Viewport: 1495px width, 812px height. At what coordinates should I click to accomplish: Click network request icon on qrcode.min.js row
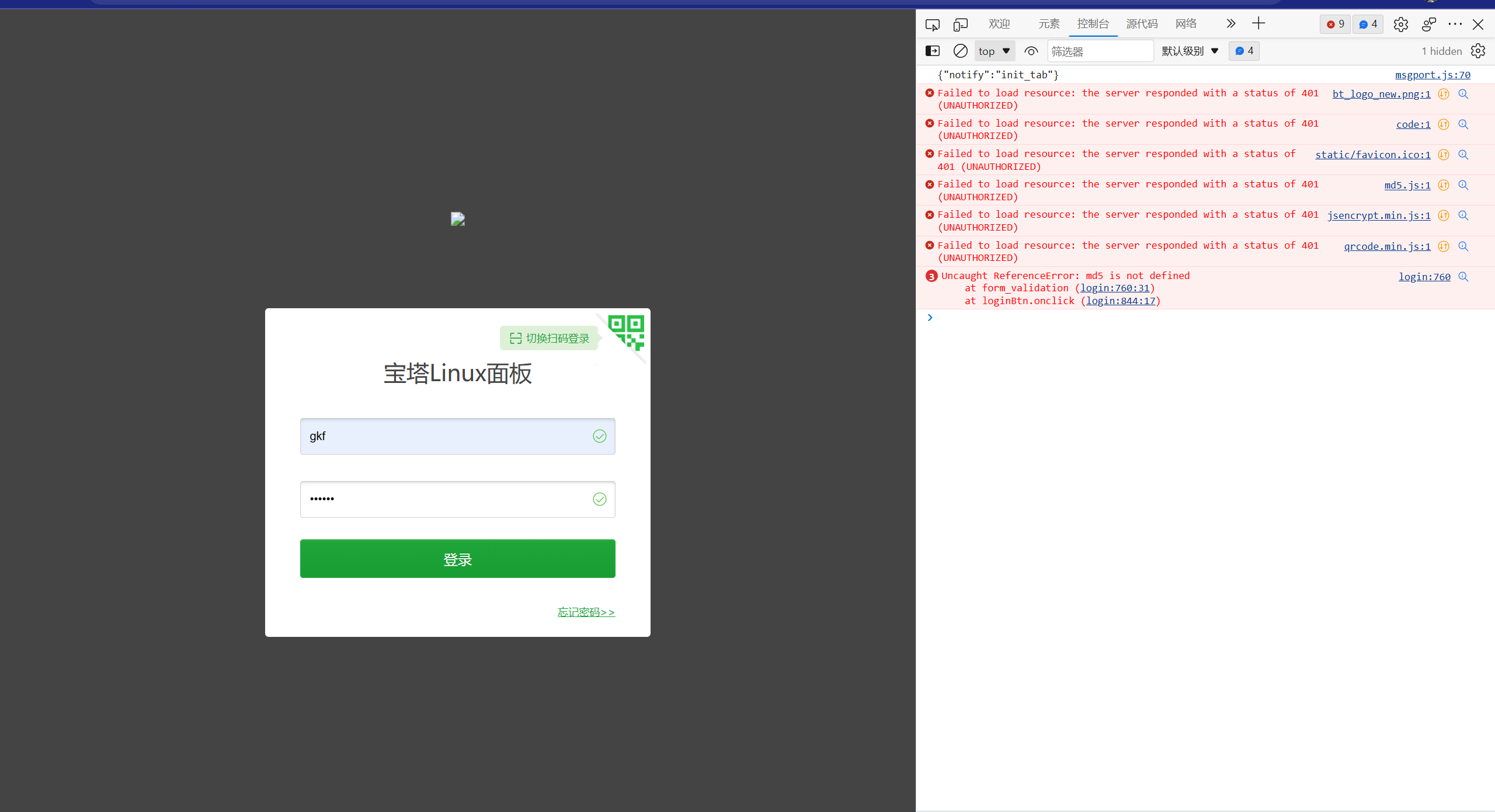(x=1444, y=246)
